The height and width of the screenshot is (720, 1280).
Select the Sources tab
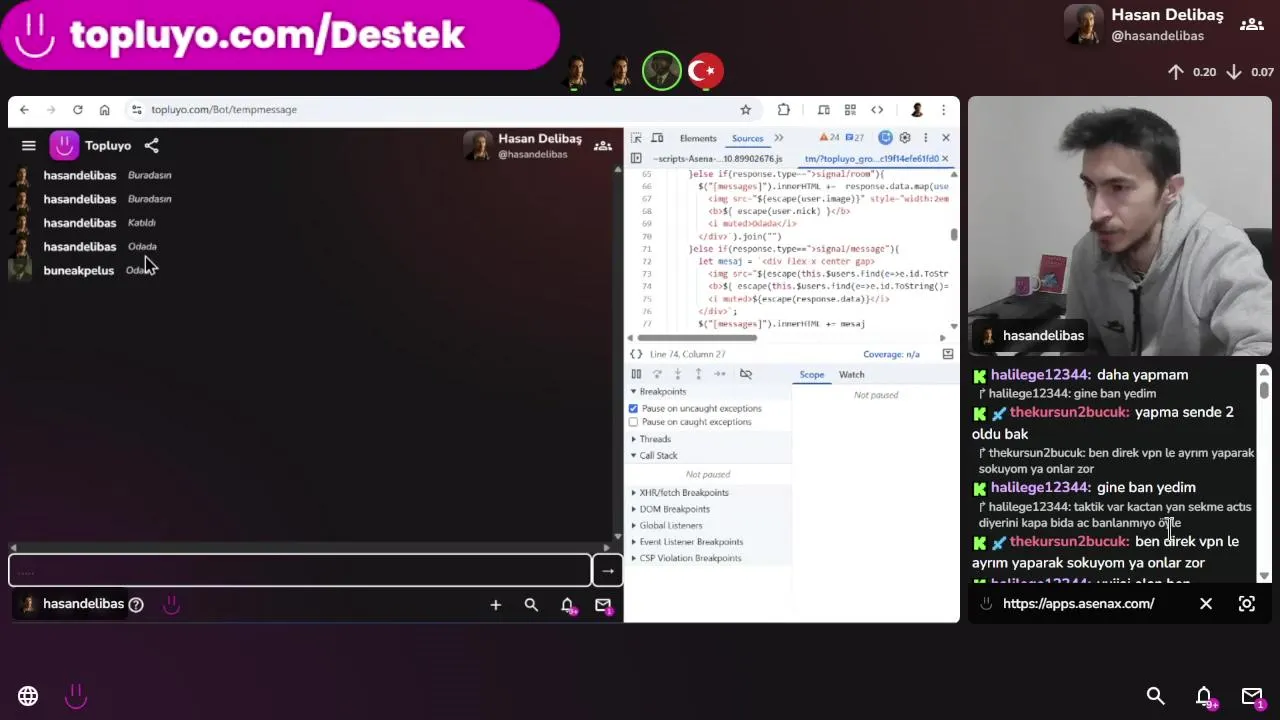[747, 138]
